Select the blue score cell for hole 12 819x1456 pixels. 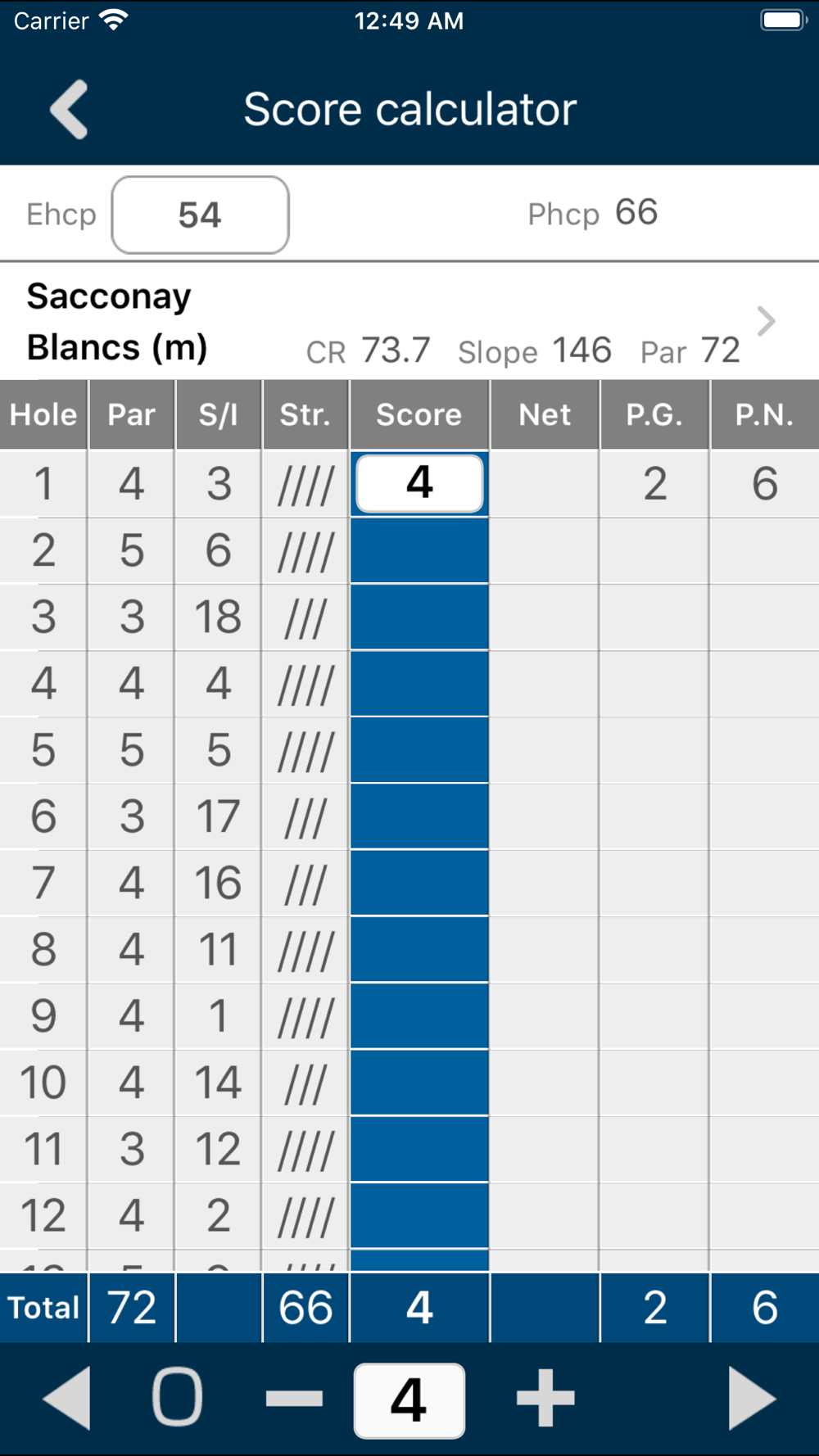(x=419, y=1216)
